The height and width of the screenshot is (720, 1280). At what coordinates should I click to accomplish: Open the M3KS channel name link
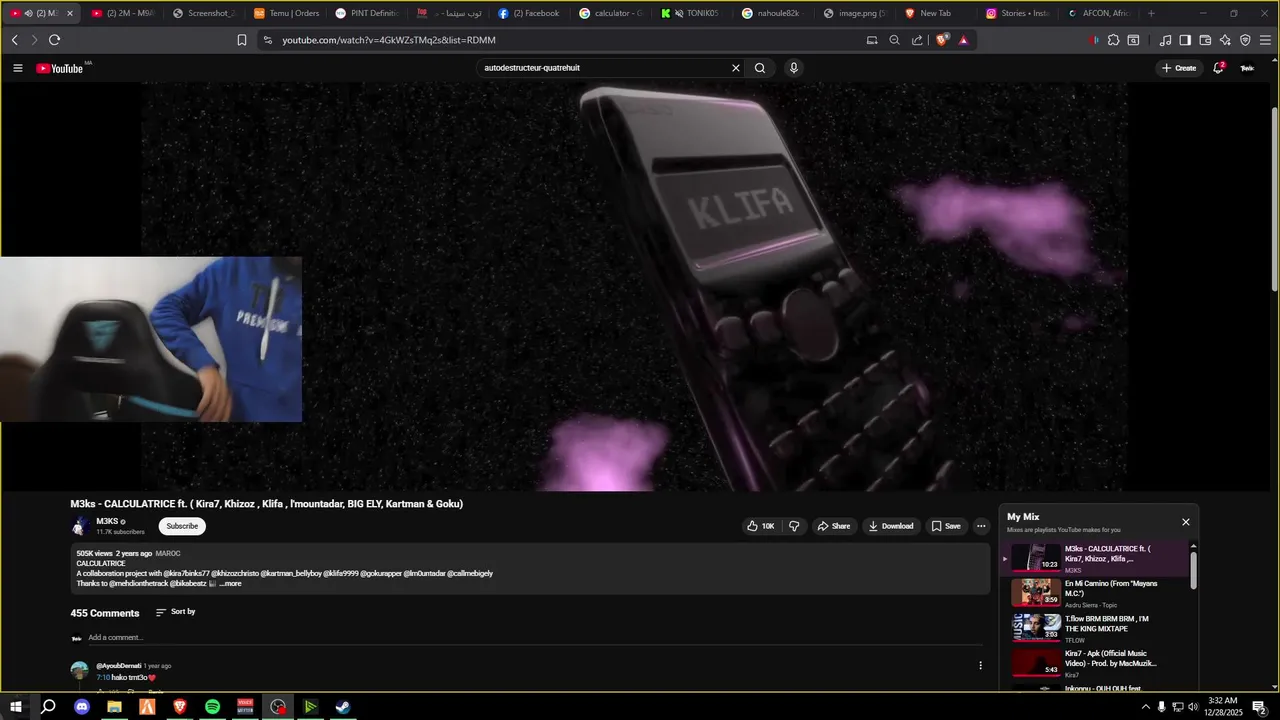[107, 521]
